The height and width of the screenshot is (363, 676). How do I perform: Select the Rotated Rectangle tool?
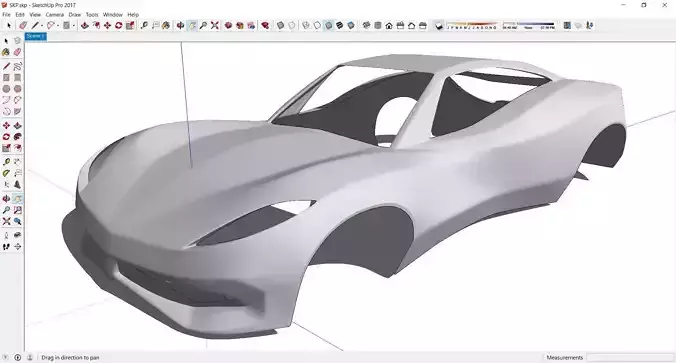click(17, 78)
